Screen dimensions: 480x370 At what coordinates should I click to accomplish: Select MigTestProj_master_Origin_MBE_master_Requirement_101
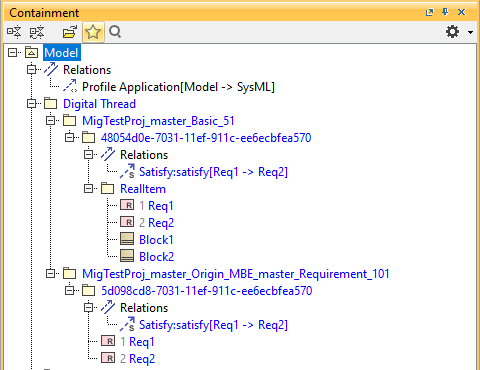pyautogui.click(x=236, y=274)
